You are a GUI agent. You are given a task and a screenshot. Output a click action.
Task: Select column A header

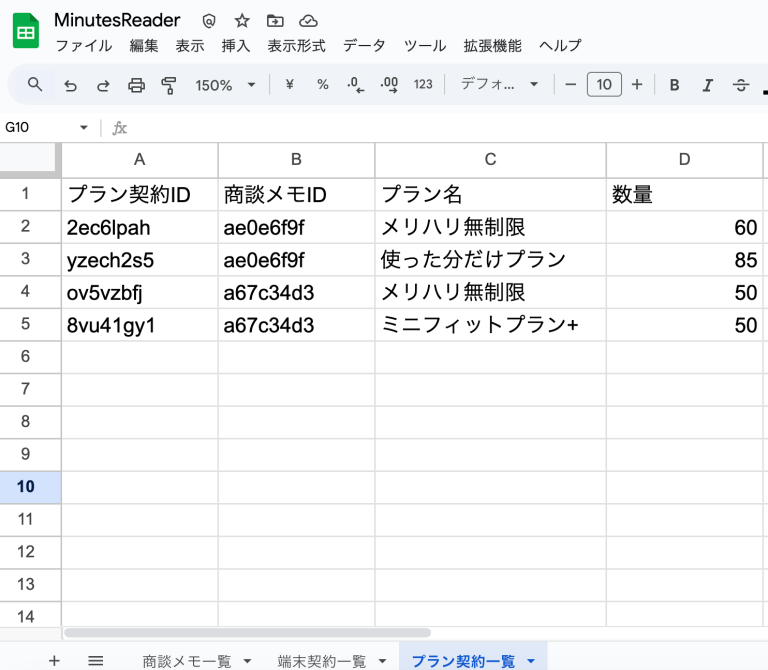140,160
